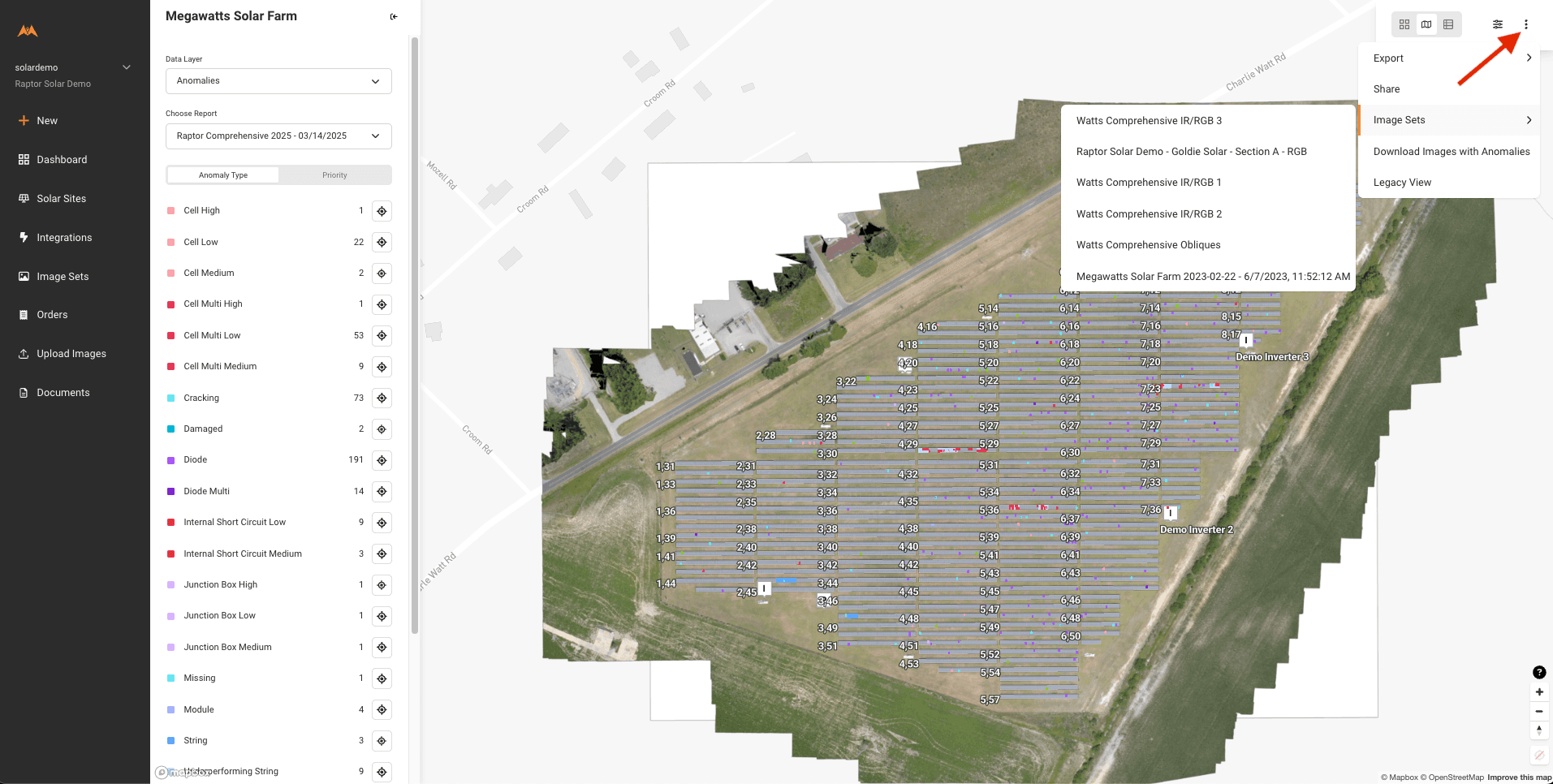Locate Missing anomalies on map
This screenshot has height=784, width=1553.
point(382,678)
